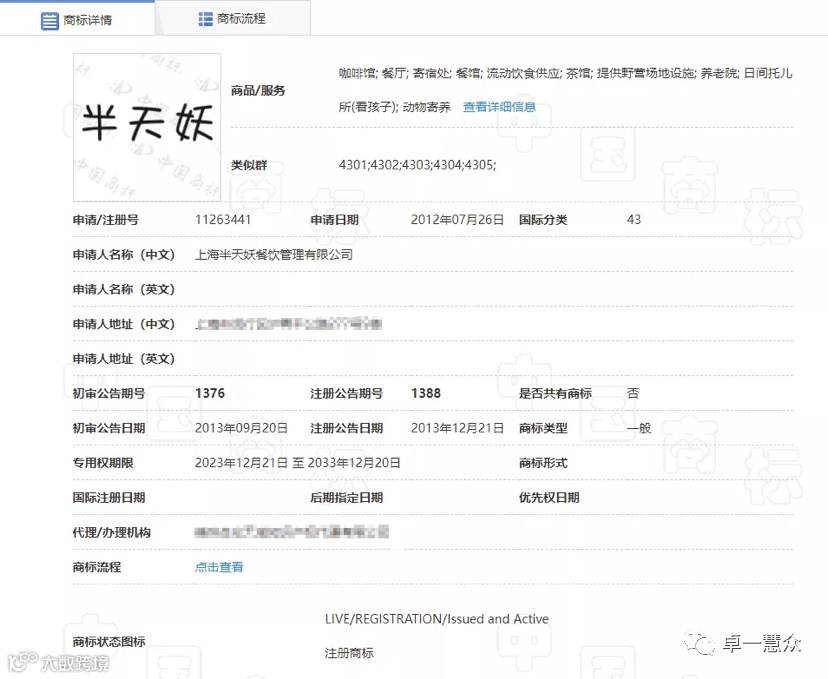This screenshot has width=828, height=679.
Task: Select the 商标形式 label
Action: (x=543, y=463)
